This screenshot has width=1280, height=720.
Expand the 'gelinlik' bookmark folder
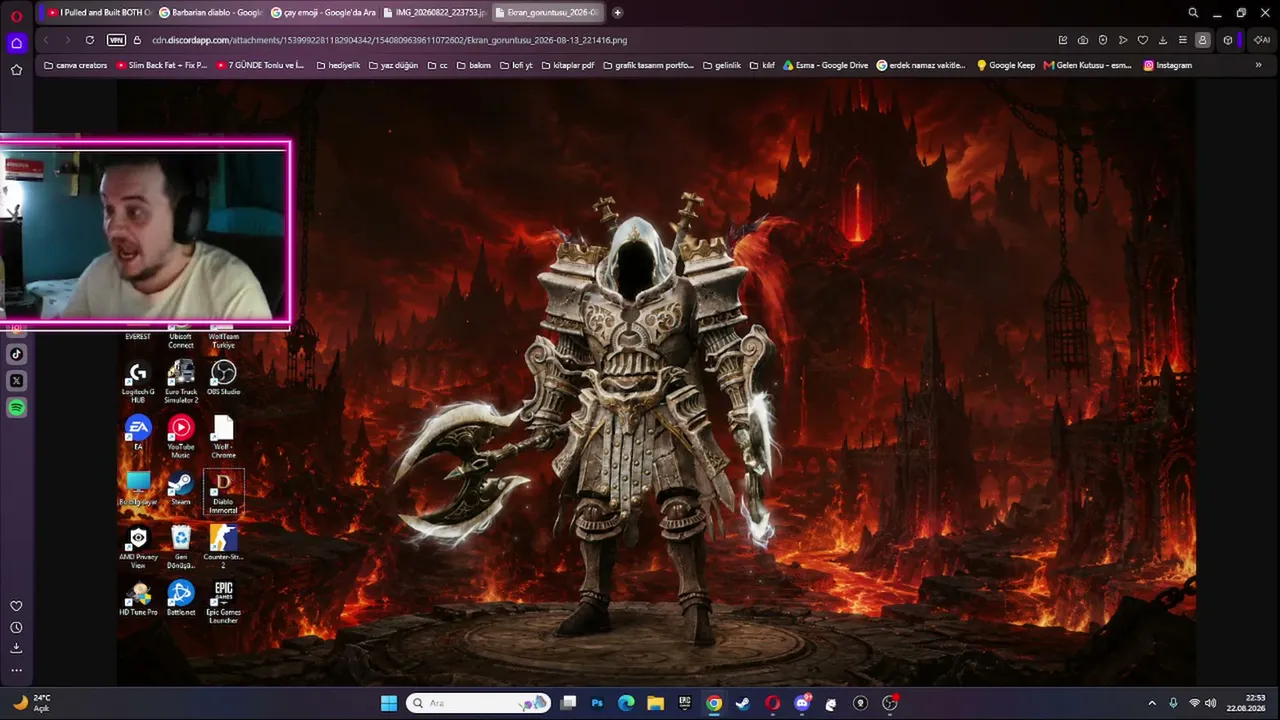[722, 65]
